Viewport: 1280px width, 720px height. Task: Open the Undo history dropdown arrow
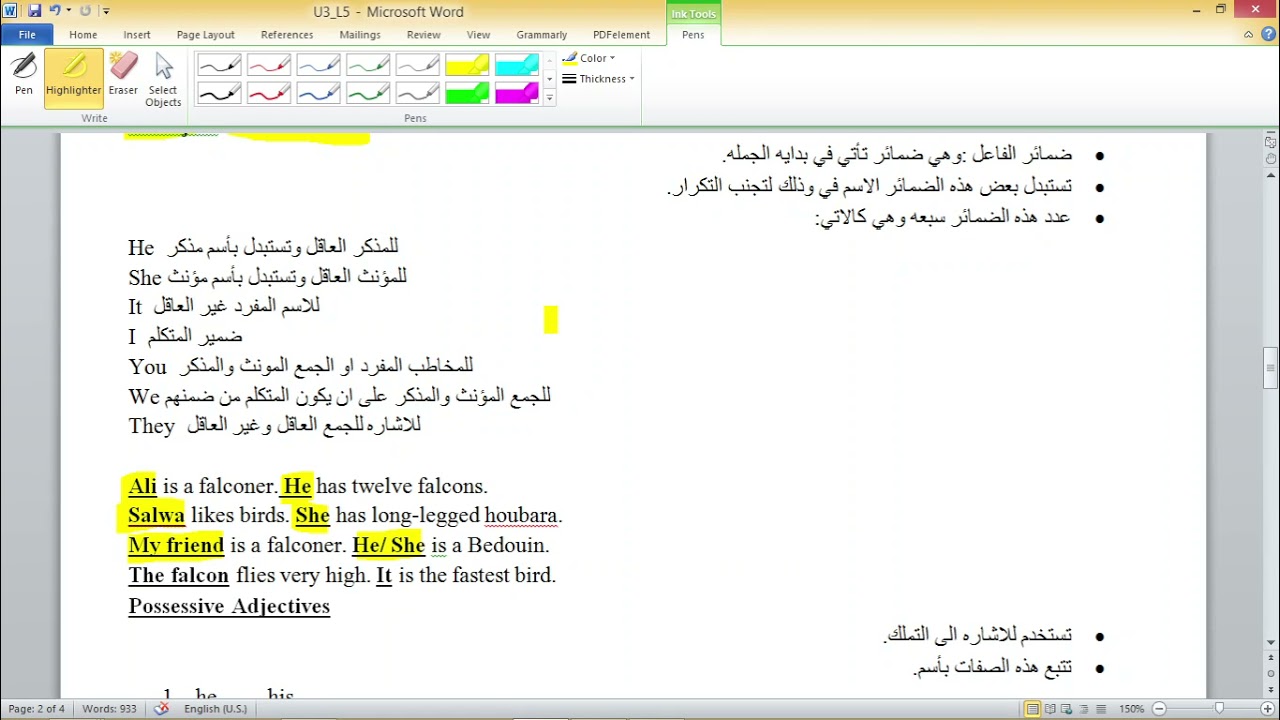point(68,11)
